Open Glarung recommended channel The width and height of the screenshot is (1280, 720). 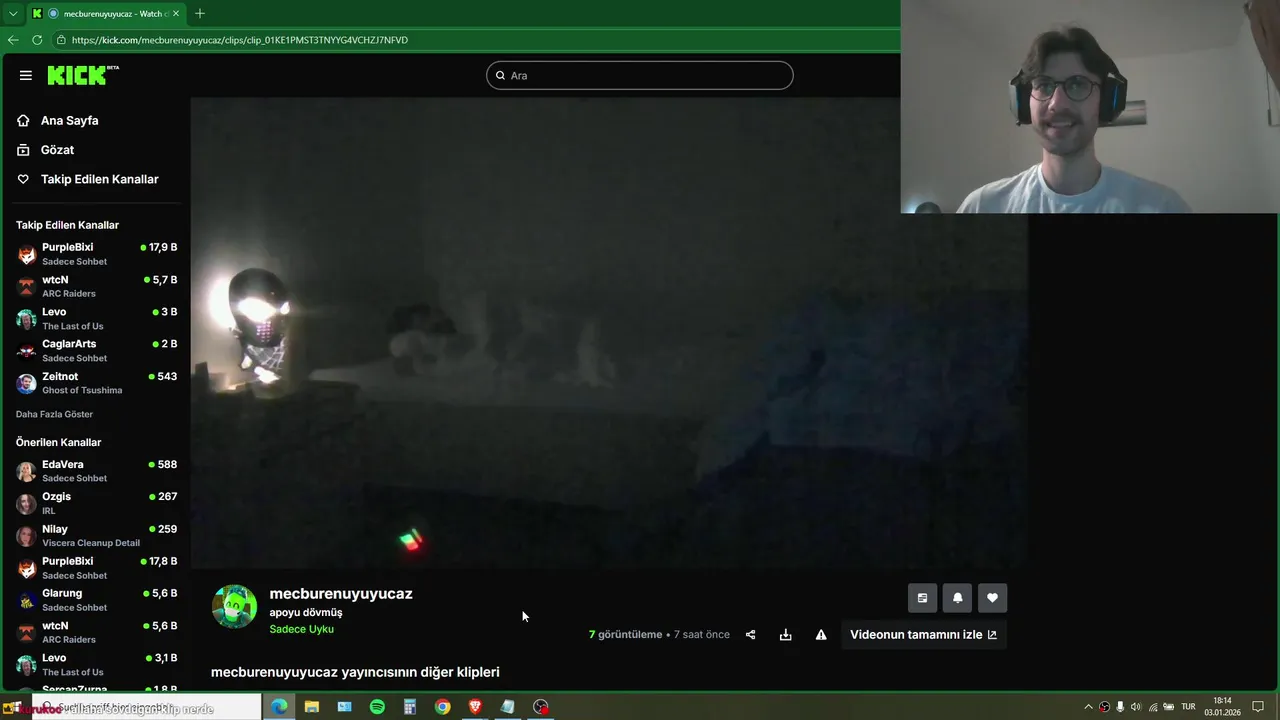coord(96,600)
